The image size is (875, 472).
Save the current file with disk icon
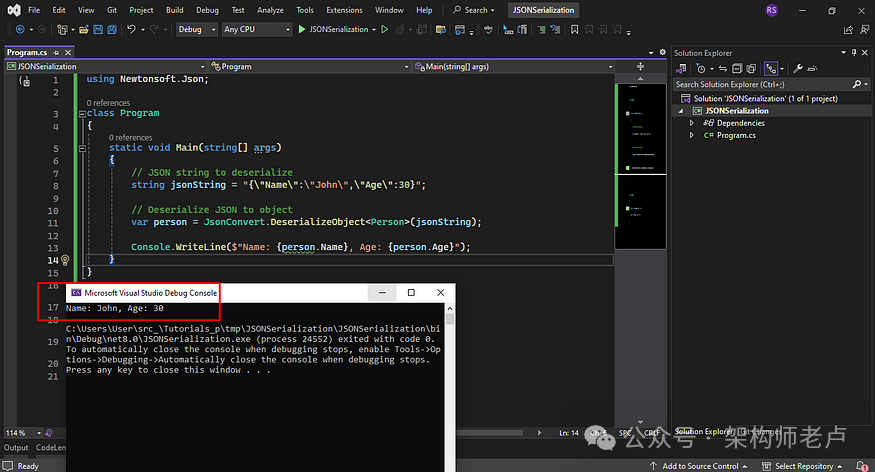[98, 30]
